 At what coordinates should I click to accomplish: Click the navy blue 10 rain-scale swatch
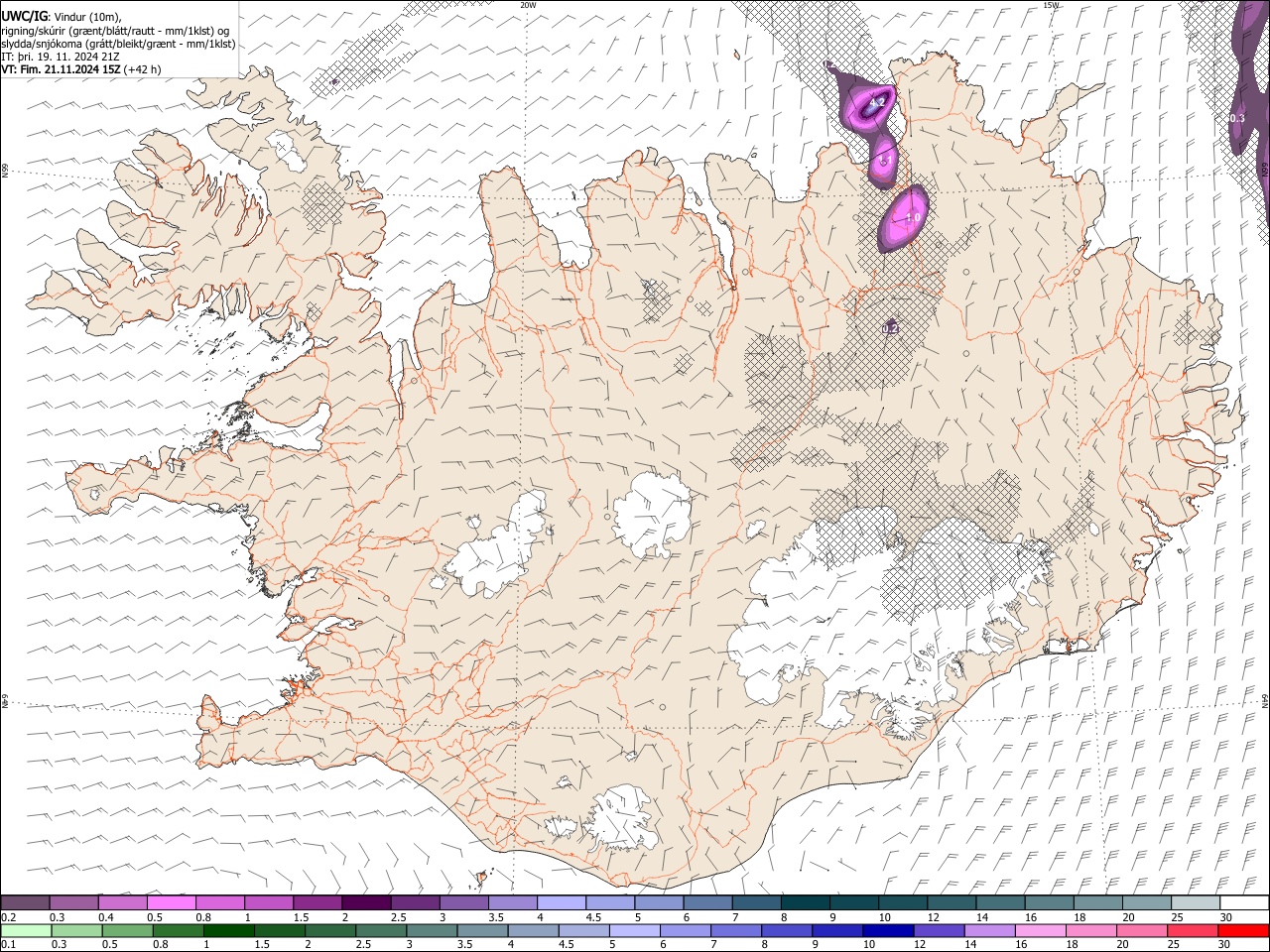click(888, 930)
